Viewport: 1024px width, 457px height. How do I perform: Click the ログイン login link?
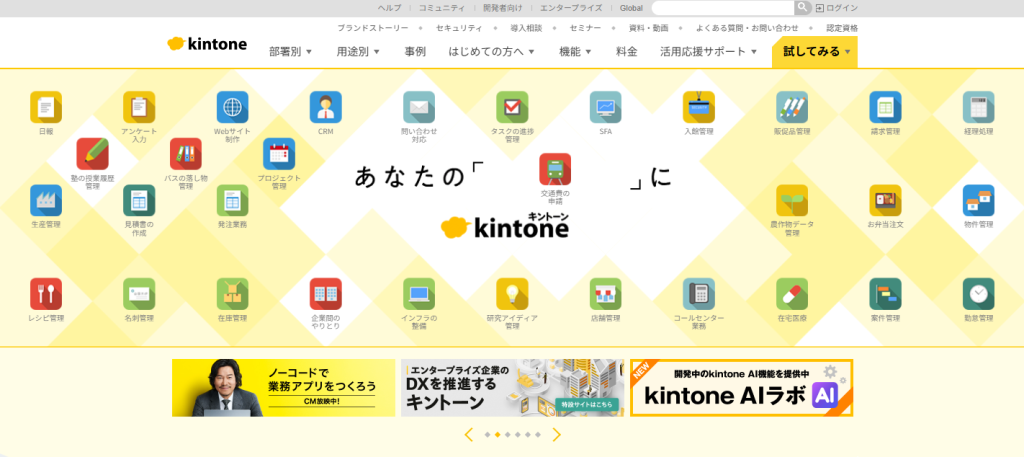837,8
